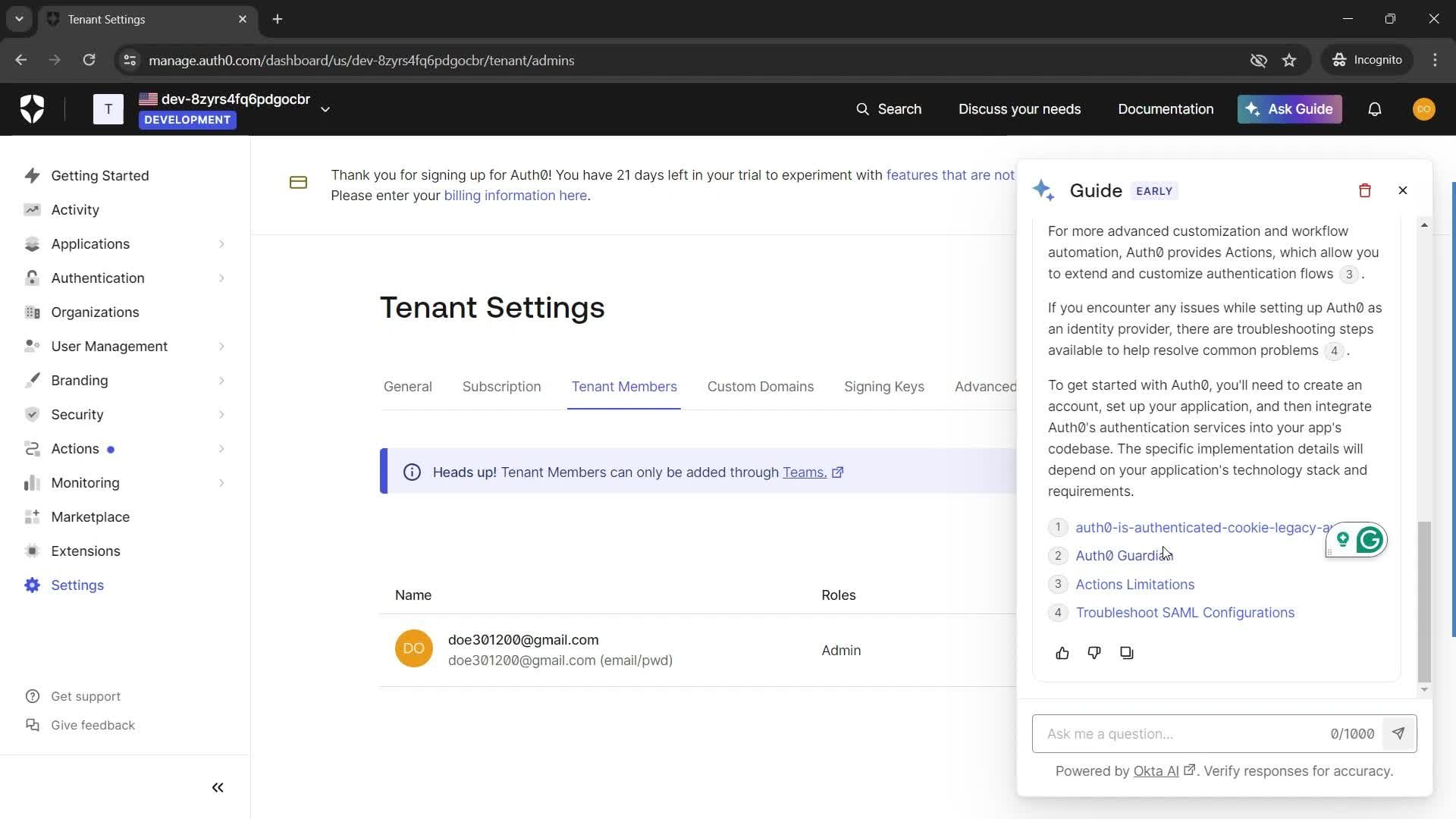Open Organizations in sidebar
This screenshot has width=1456, height=819.
point(95,312)
